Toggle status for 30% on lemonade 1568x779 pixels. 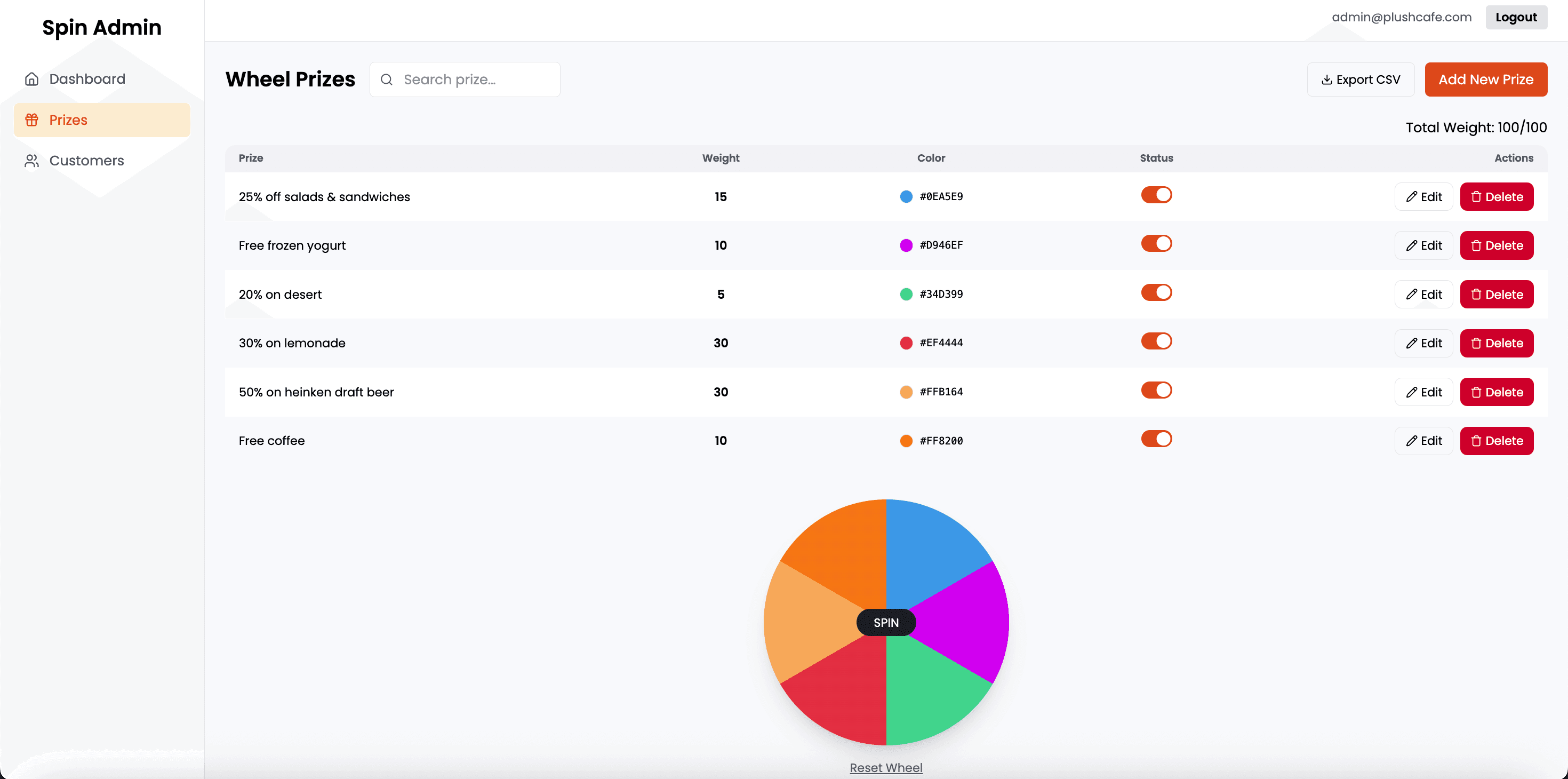click(1156, 341)
